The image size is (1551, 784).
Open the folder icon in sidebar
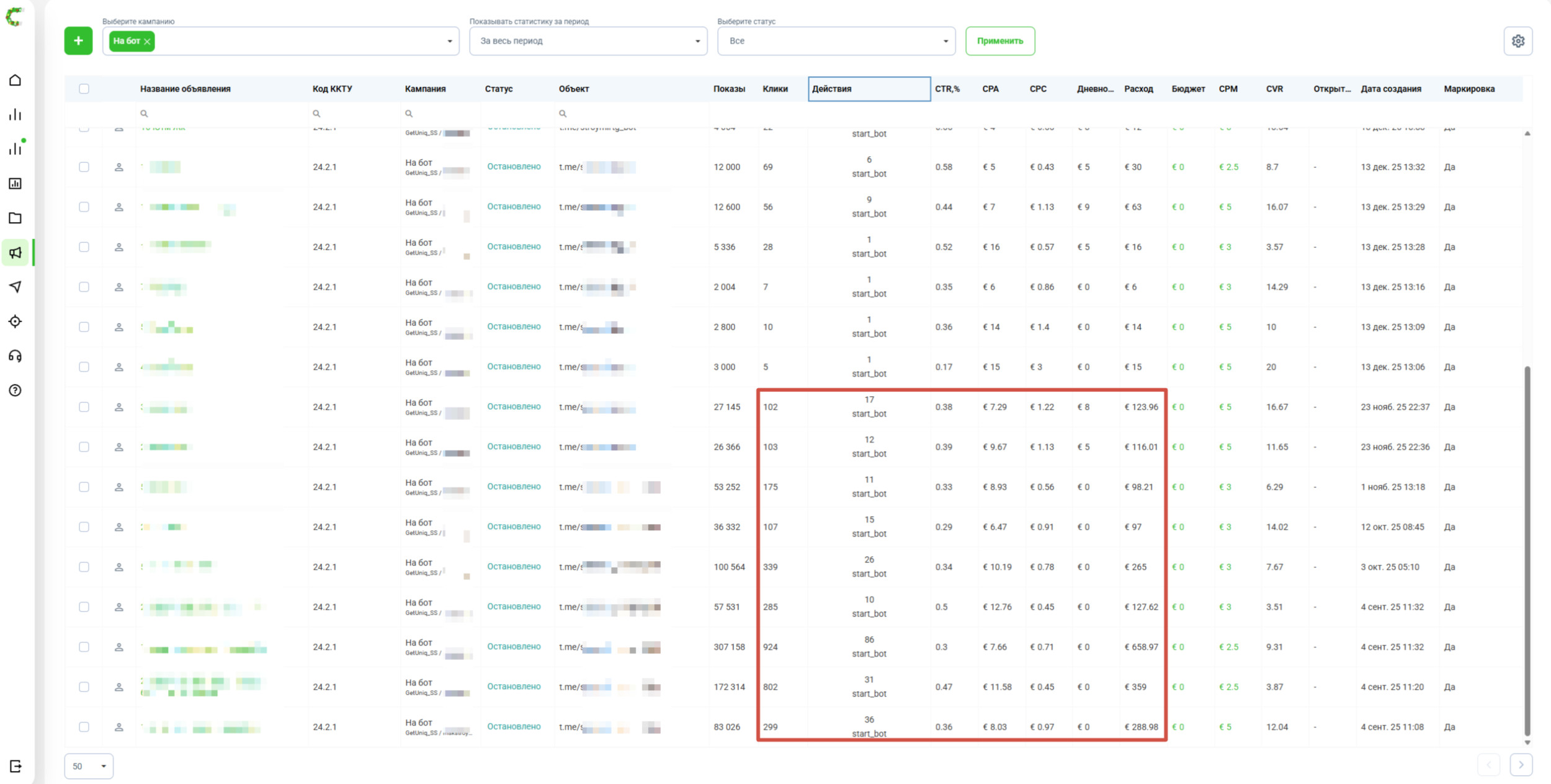[x=16, y=218]
